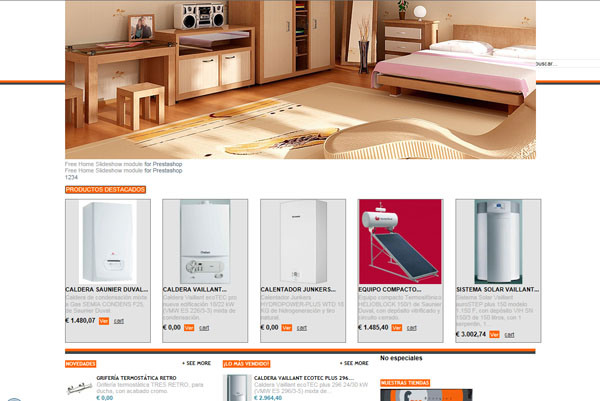Click the Ver button for Equipo Compacto
Screen dimensions: 600x401
coord(397,328)
